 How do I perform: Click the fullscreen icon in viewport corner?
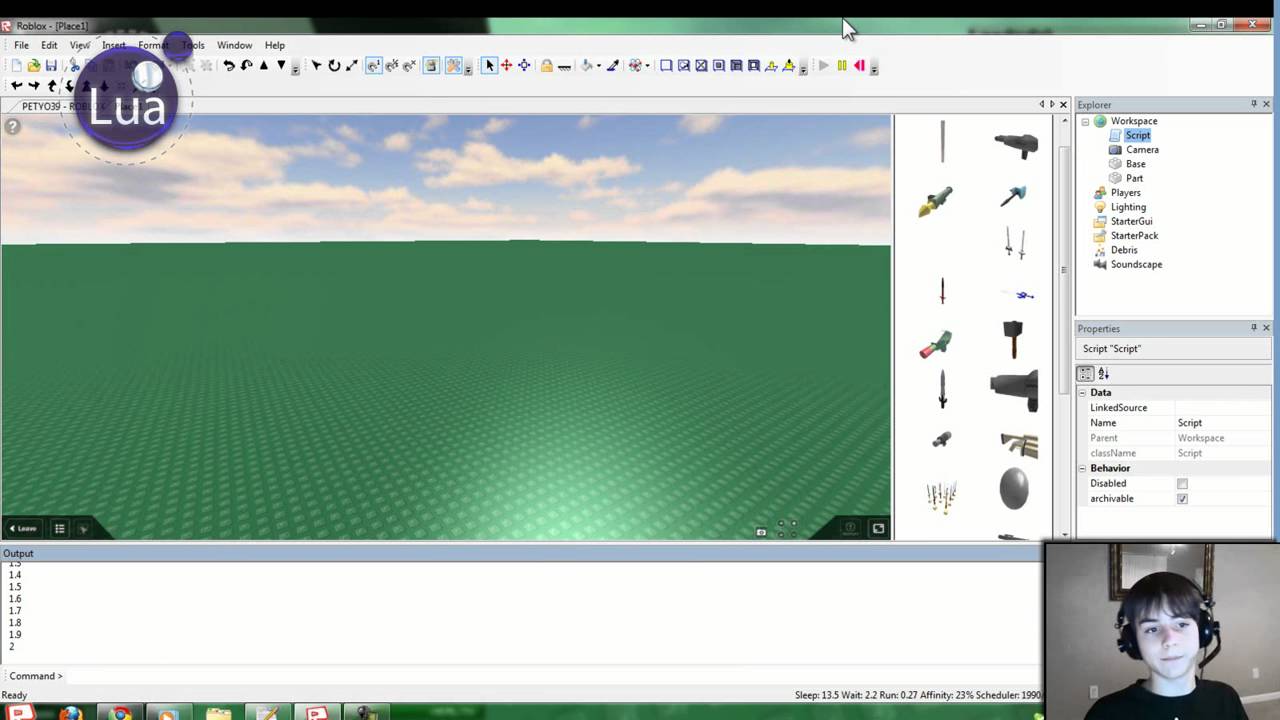click(878, 528)
